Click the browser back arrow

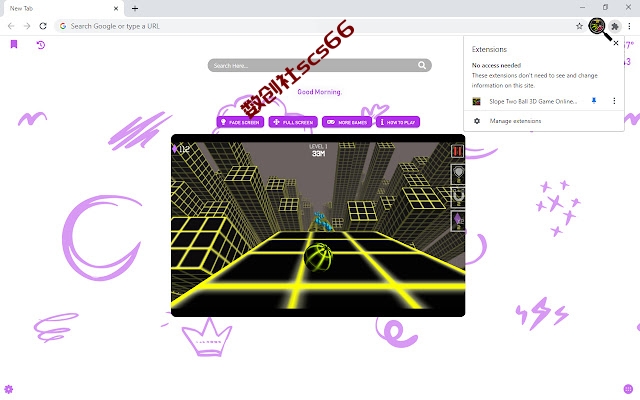11,26
